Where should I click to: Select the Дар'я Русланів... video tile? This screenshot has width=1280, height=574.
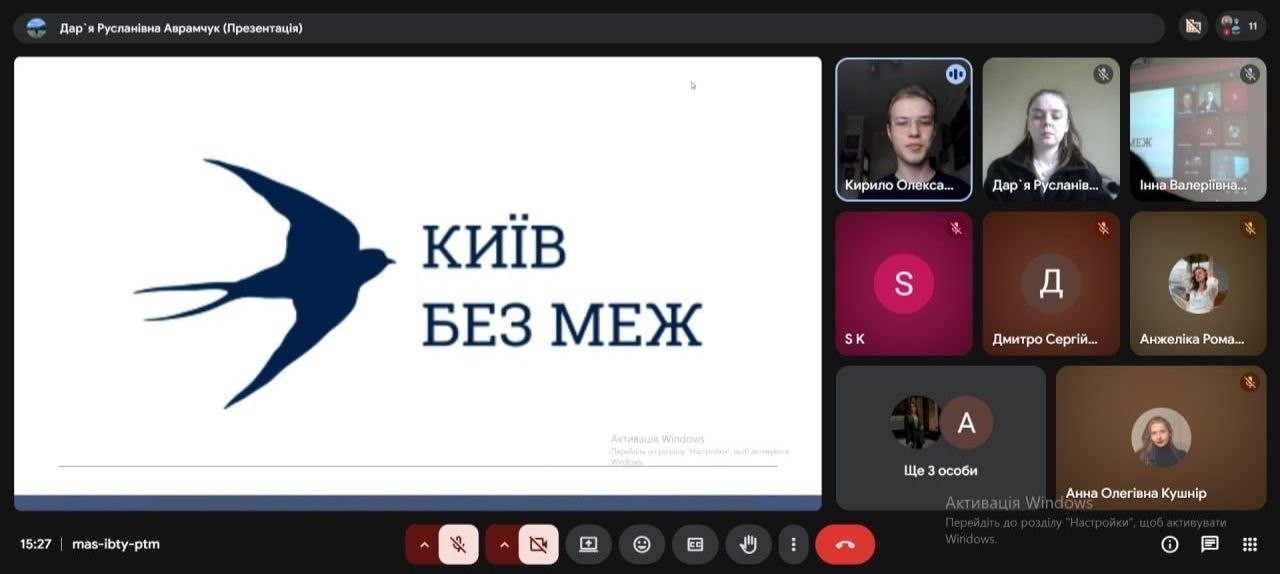(1051, 129)
